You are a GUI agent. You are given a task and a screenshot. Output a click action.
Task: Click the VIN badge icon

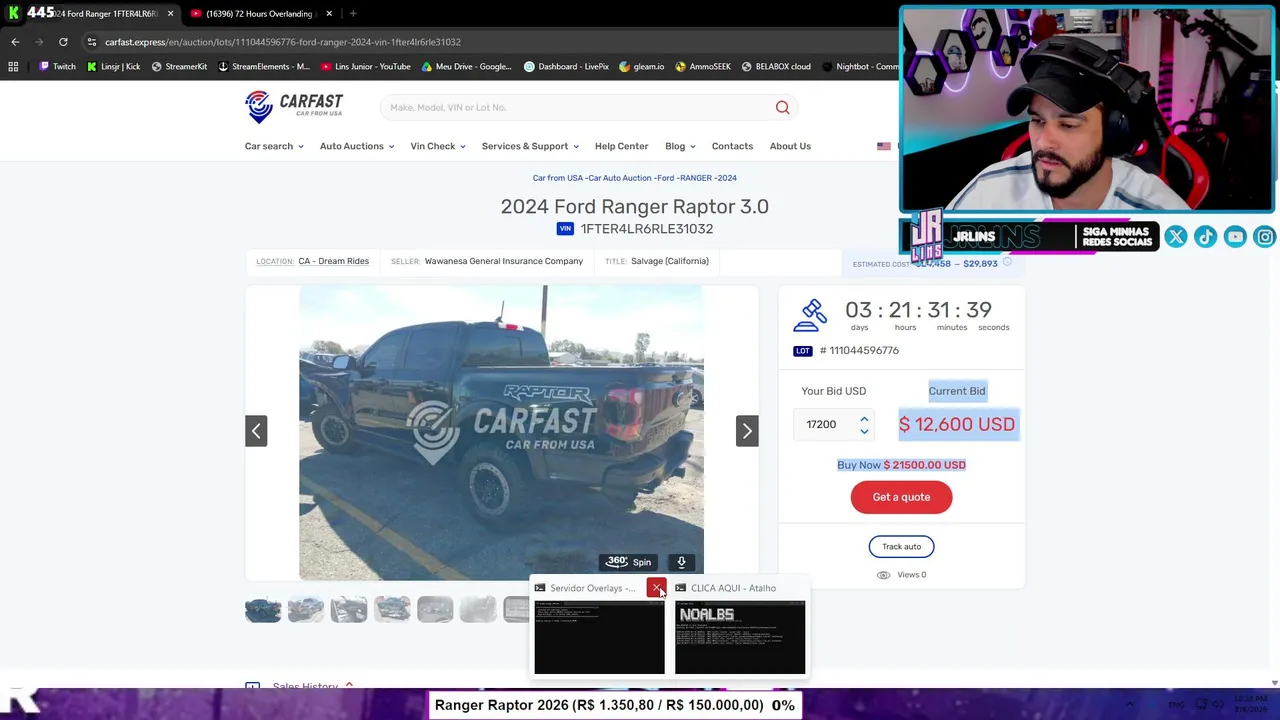[566, 229]
